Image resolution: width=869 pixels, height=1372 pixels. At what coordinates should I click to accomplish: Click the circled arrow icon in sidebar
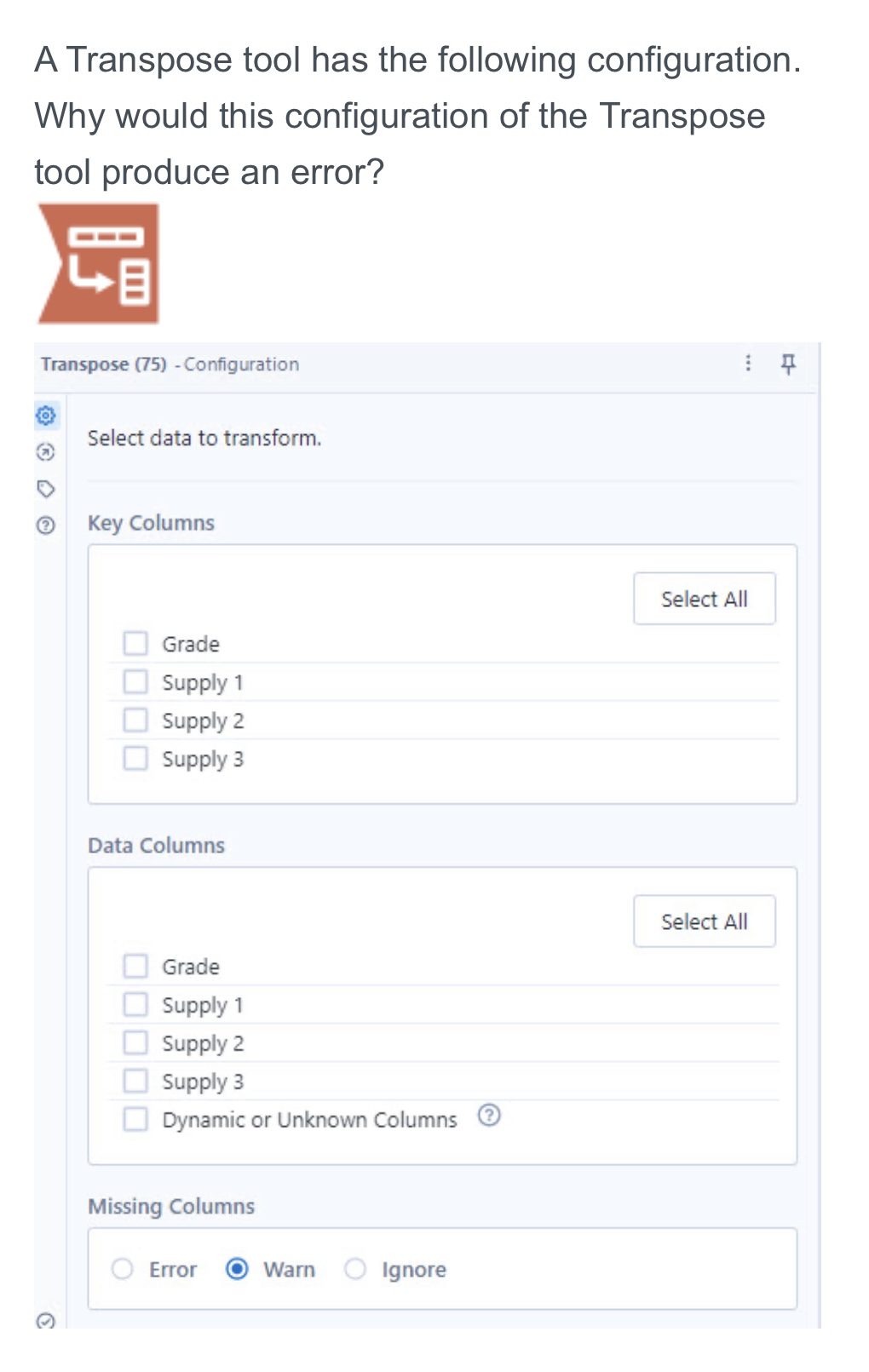click(46, 451)
